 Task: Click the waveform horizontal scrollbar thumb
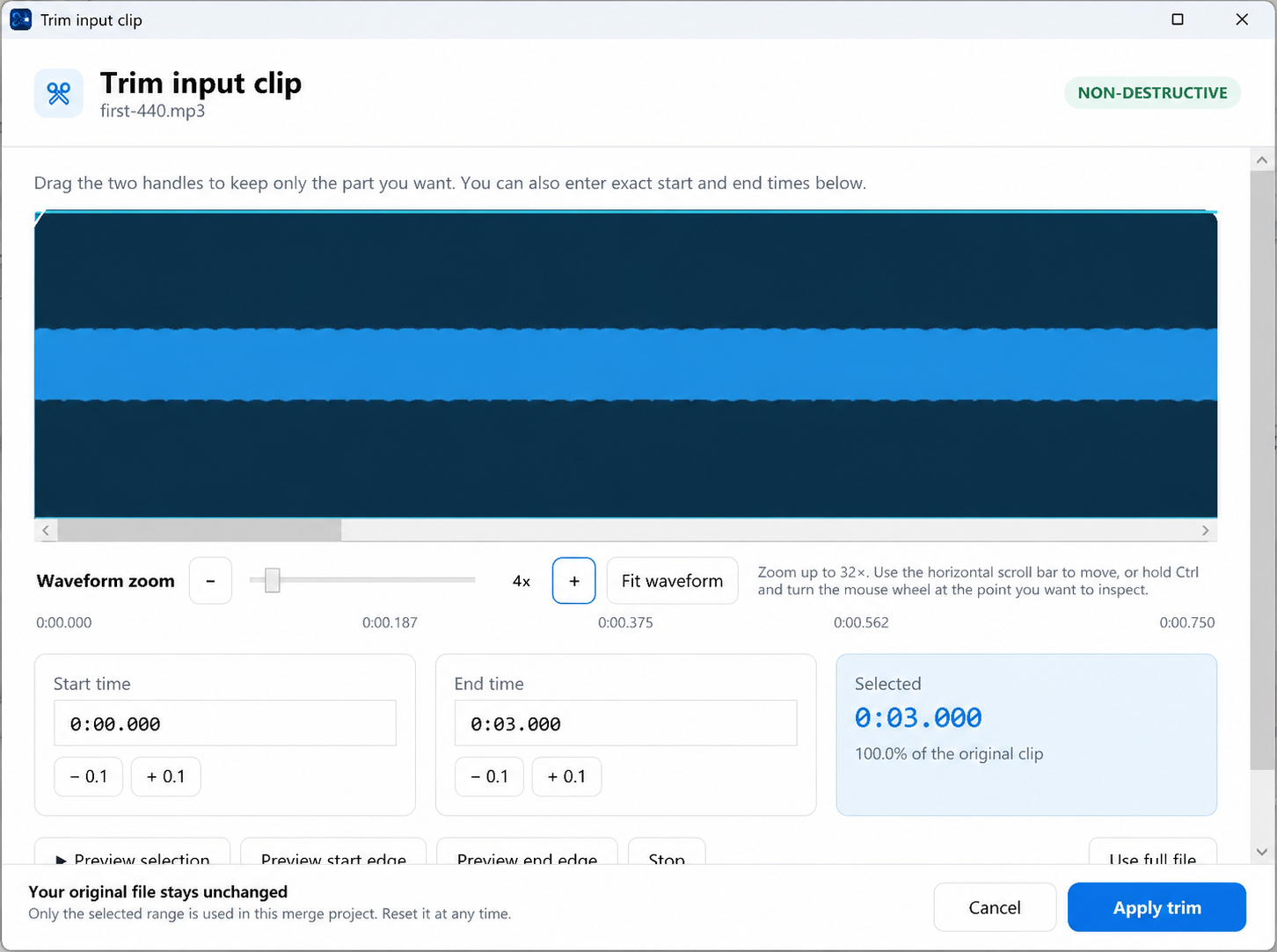point(200,530)
